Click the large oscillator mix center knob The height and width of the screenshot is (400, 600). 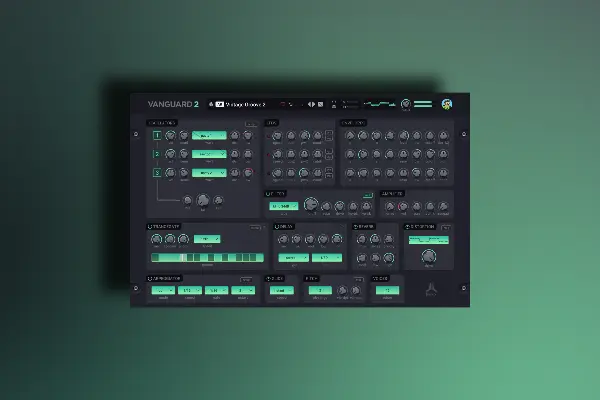[203, 200]
